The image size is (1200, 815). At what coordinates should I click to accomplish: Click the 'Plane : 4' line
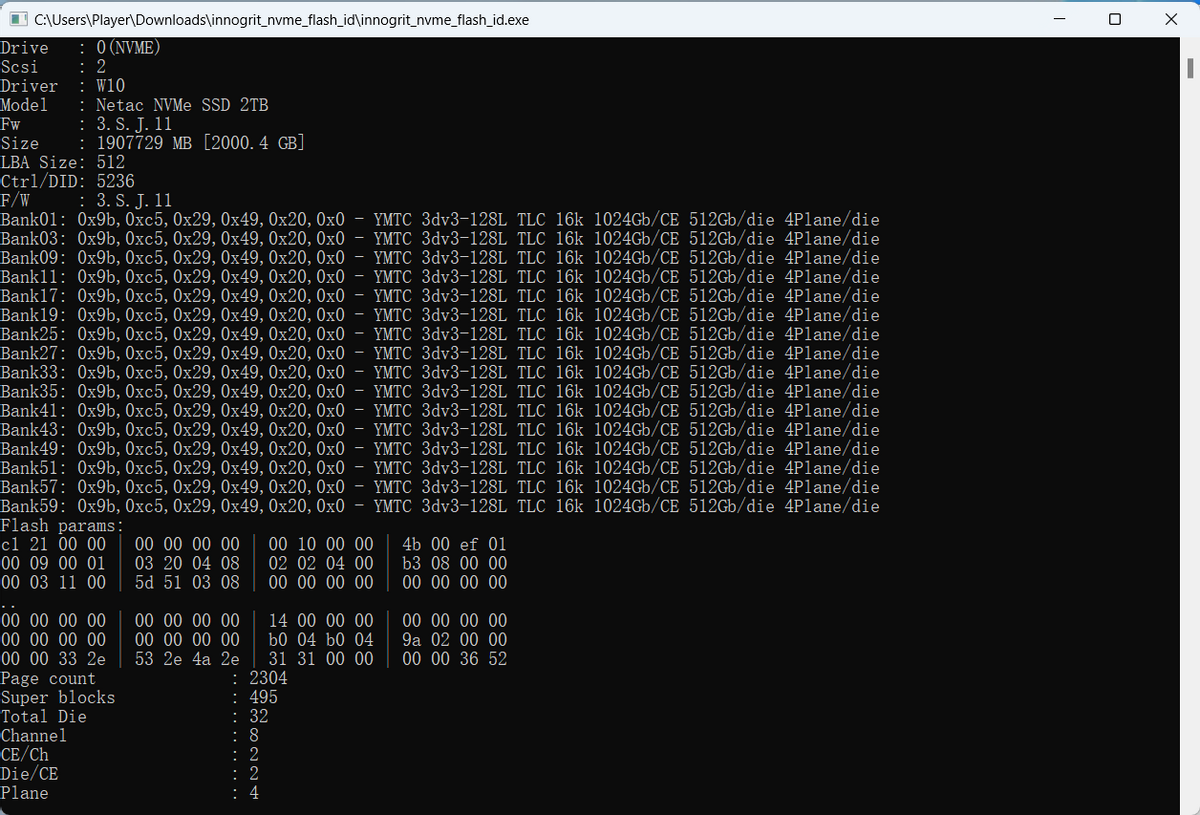coord(130,792)
